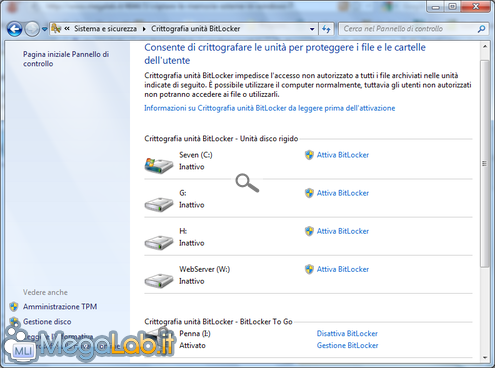Click shield icon beside Gestione disco
This screenshot has width=495, height=368.
point(14,322)
